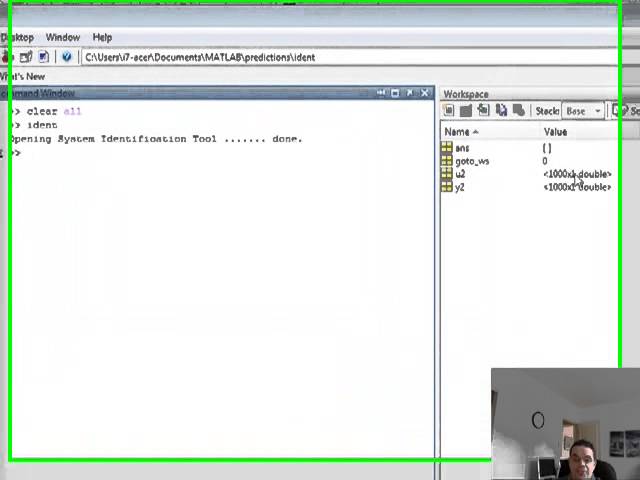Click the ans variable grid icon
This screenshot has width=640, height=480.
447,147
